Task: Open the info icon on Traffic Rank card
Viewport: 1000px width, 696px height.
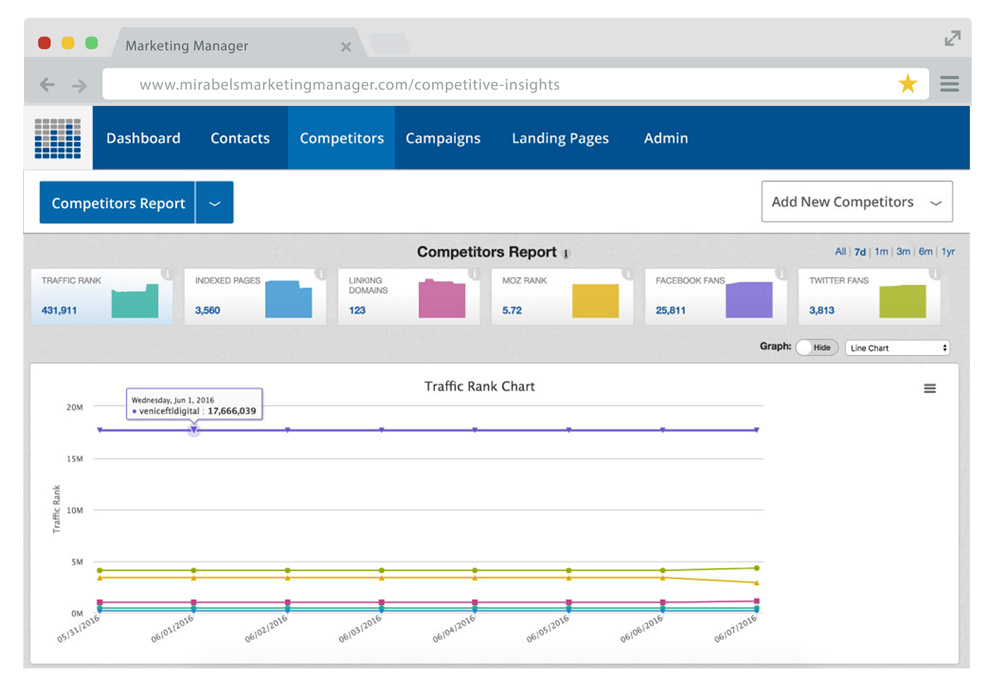Action: point(167,274)
